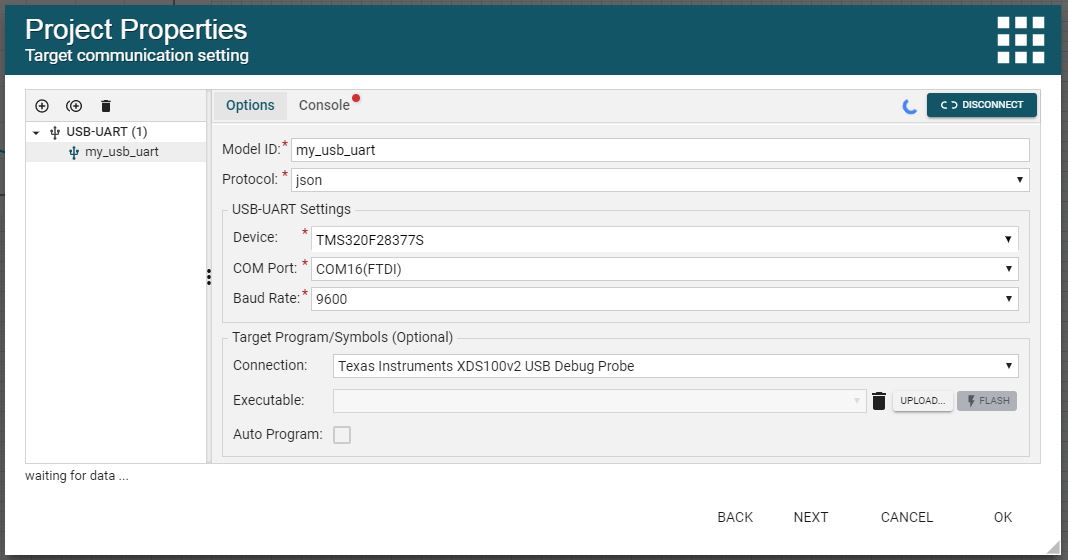1068x560 pixels.
Task: Click the Upload... button
Action: [x=922, y=401]
